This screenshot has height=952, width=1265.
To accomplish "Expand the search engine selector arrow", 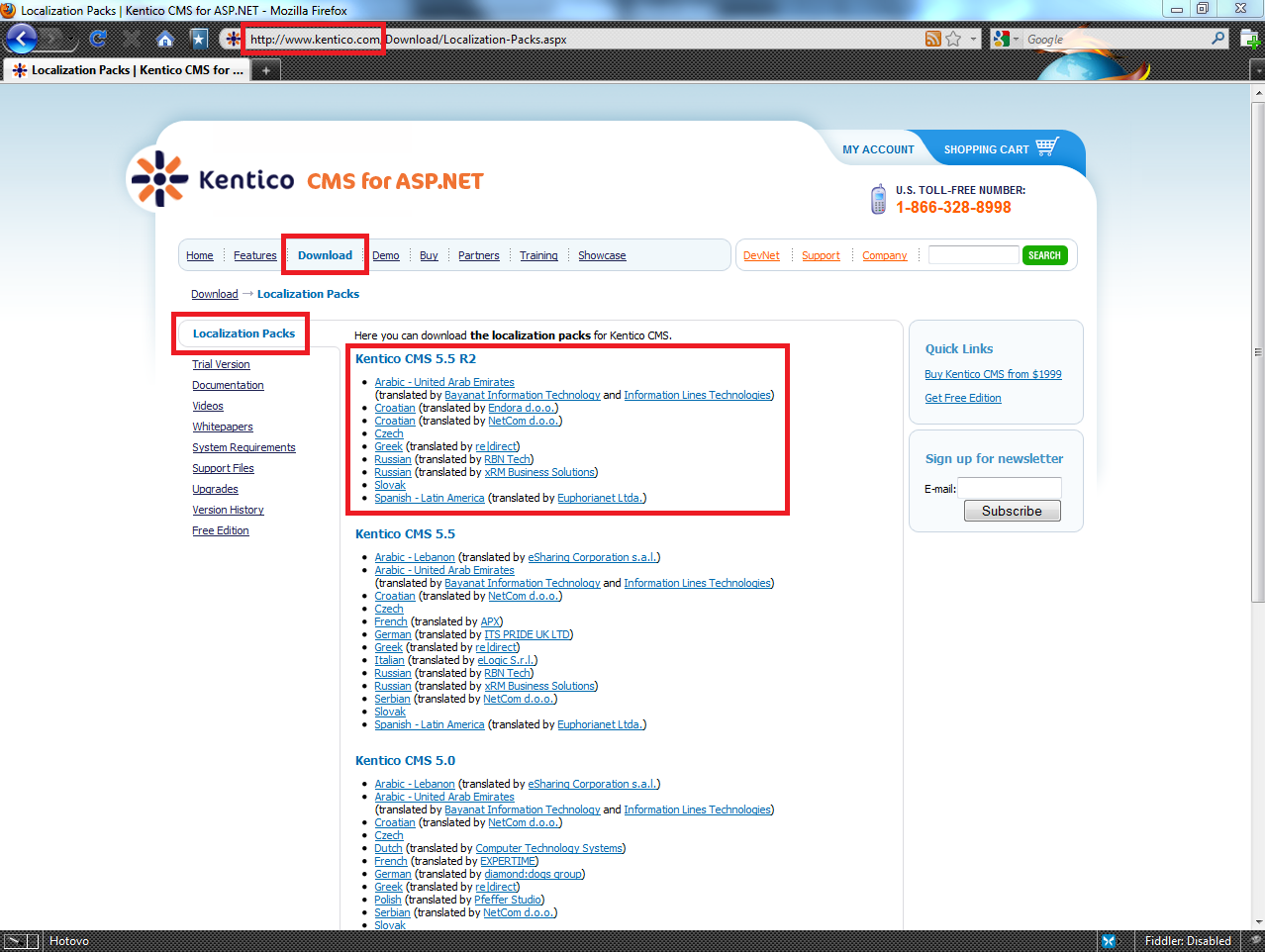I will 1016,40.
